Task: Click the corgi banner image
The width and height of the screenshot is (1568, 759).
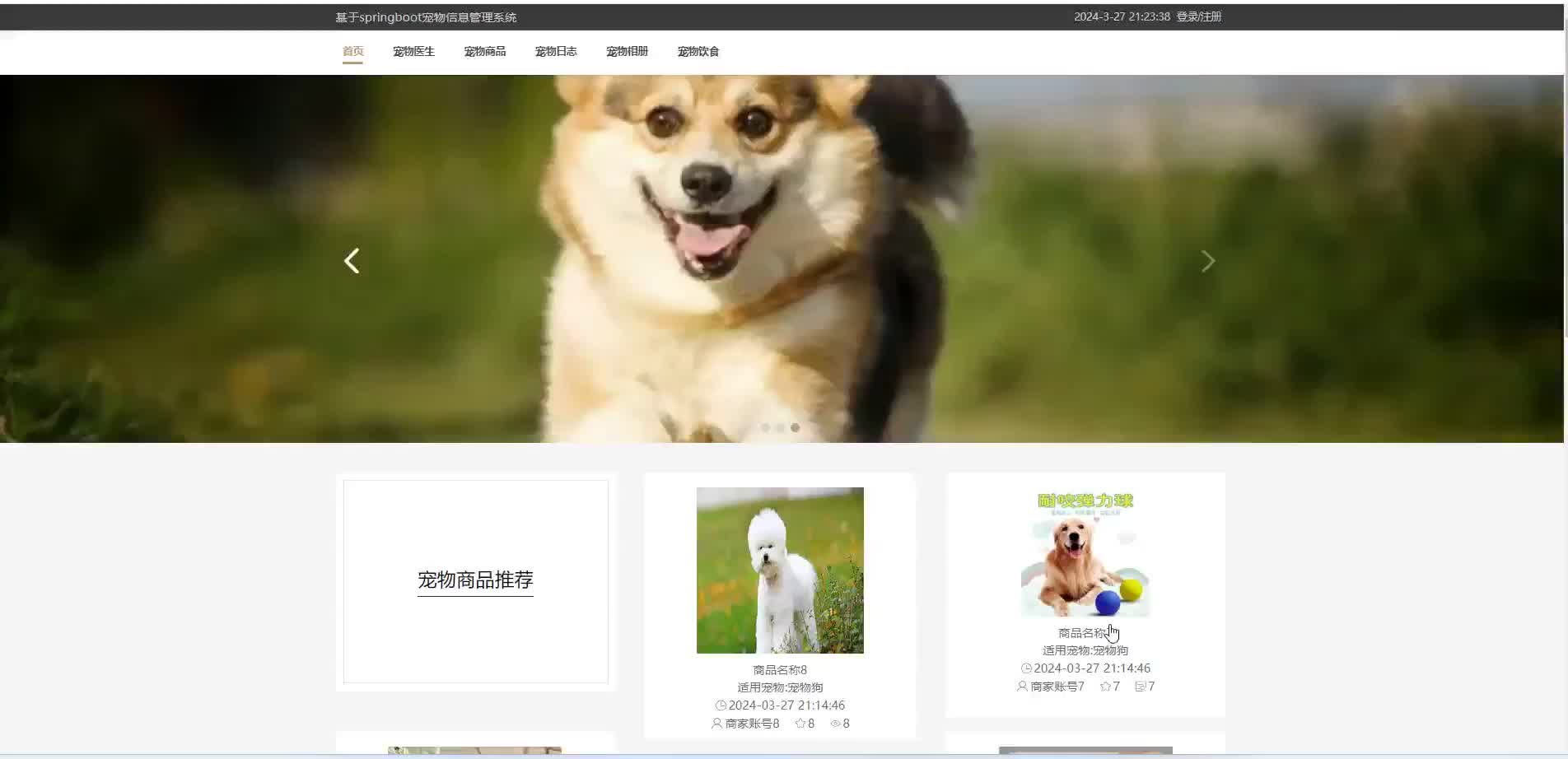Action: pyautogui.click(x=782, y=258)
